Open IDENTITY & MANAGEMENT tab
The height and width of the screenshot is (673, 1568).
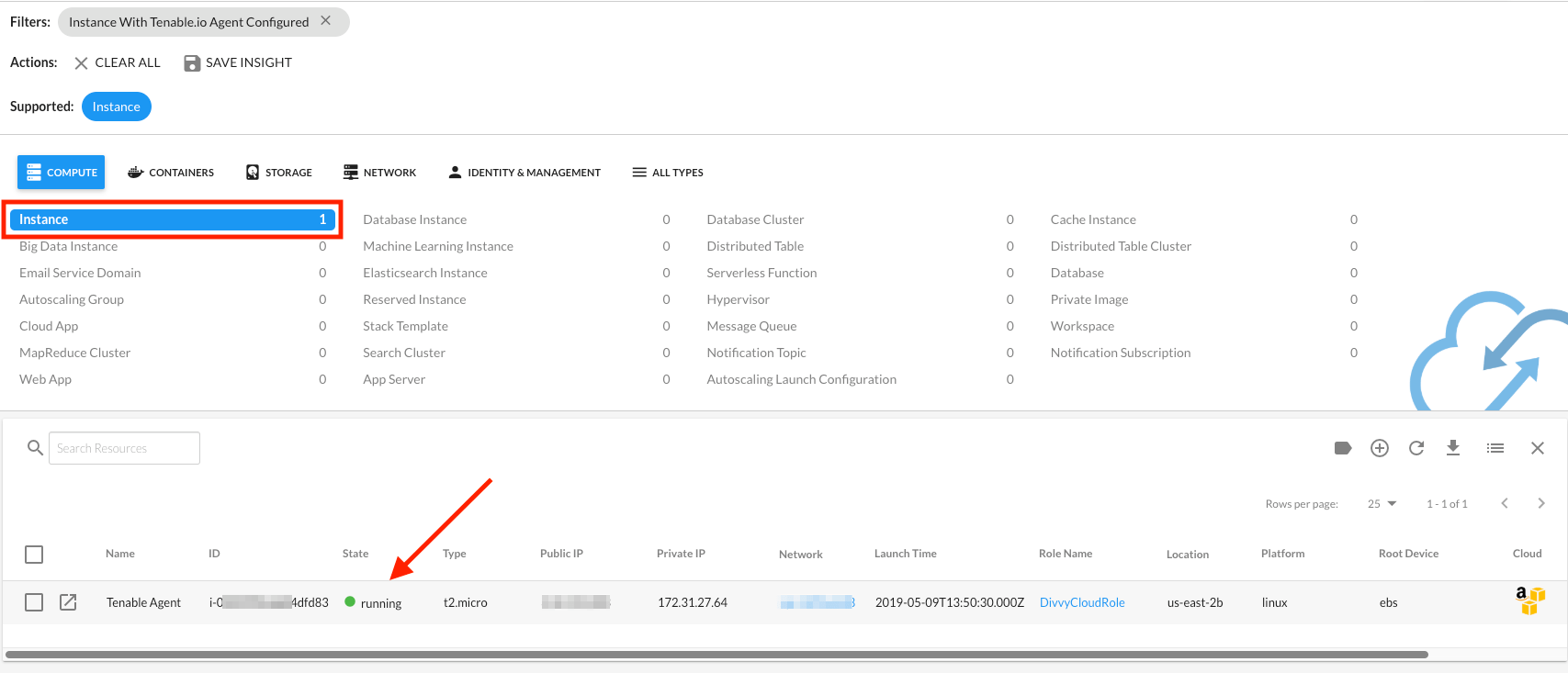pos(525,172)
